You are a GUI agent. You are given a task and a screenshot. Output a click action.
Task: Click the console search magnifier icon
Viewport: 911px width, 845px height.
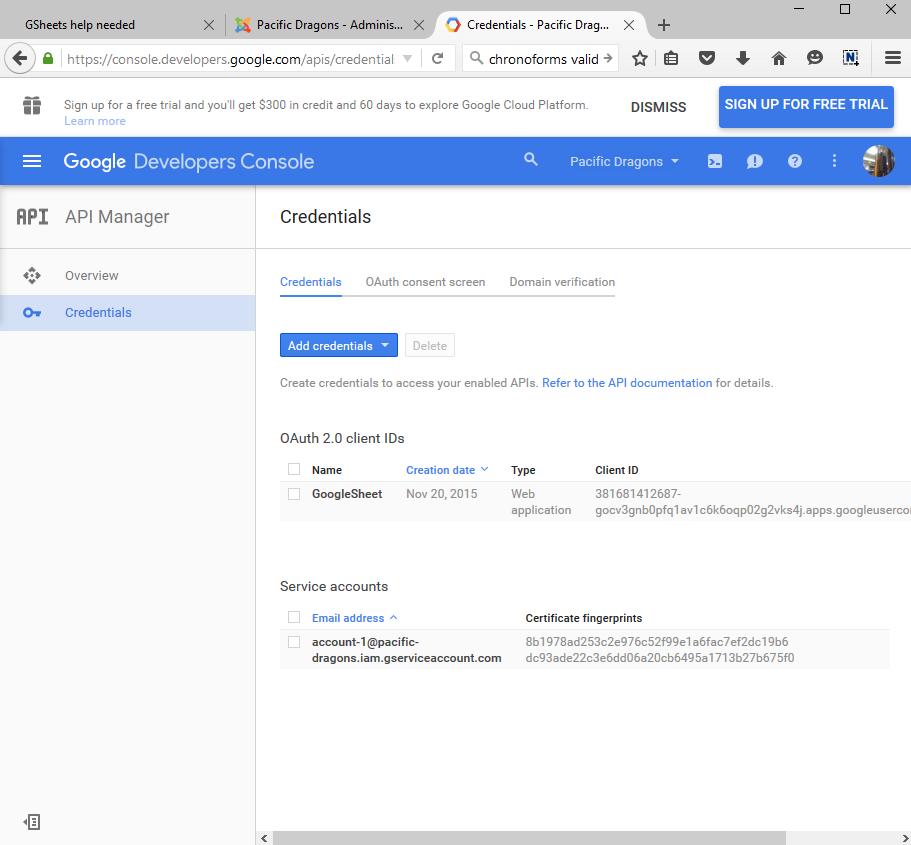click(530, 159)
